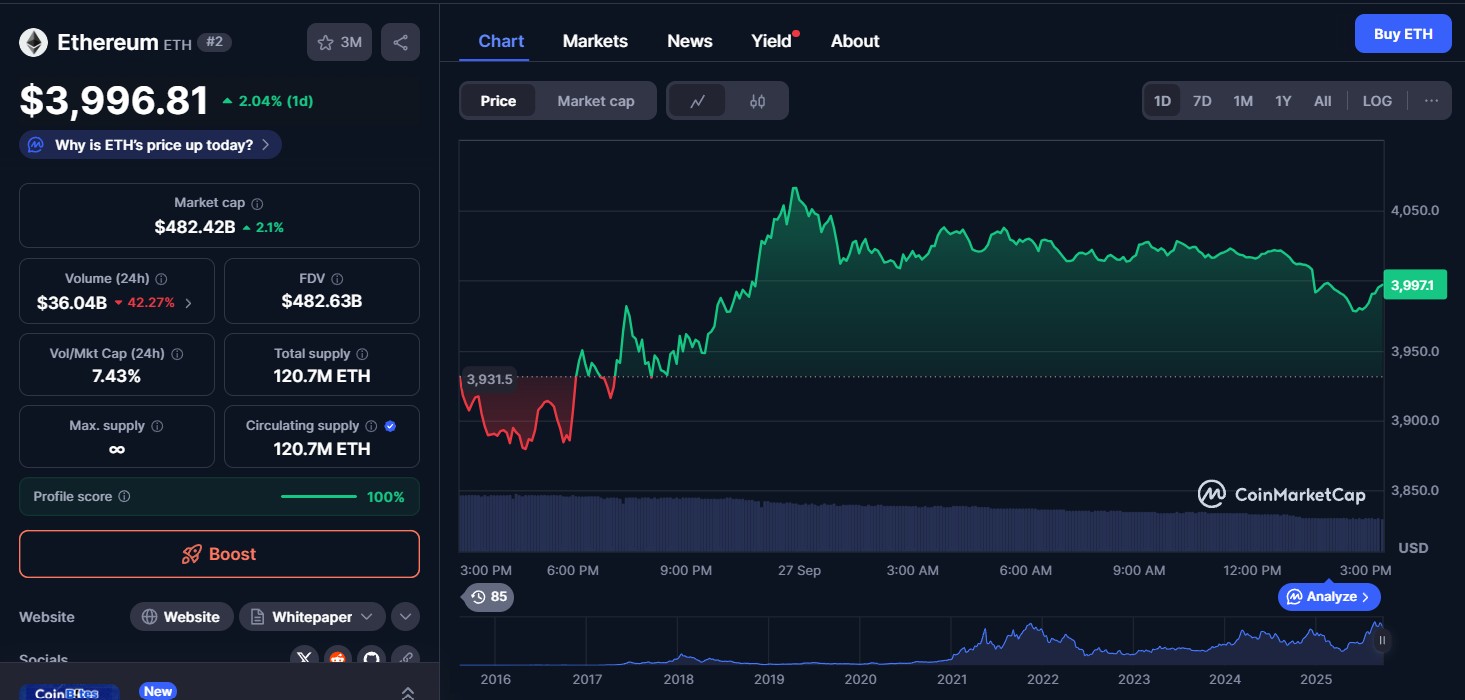Switch to candlestick chart view

click(757, 101)
